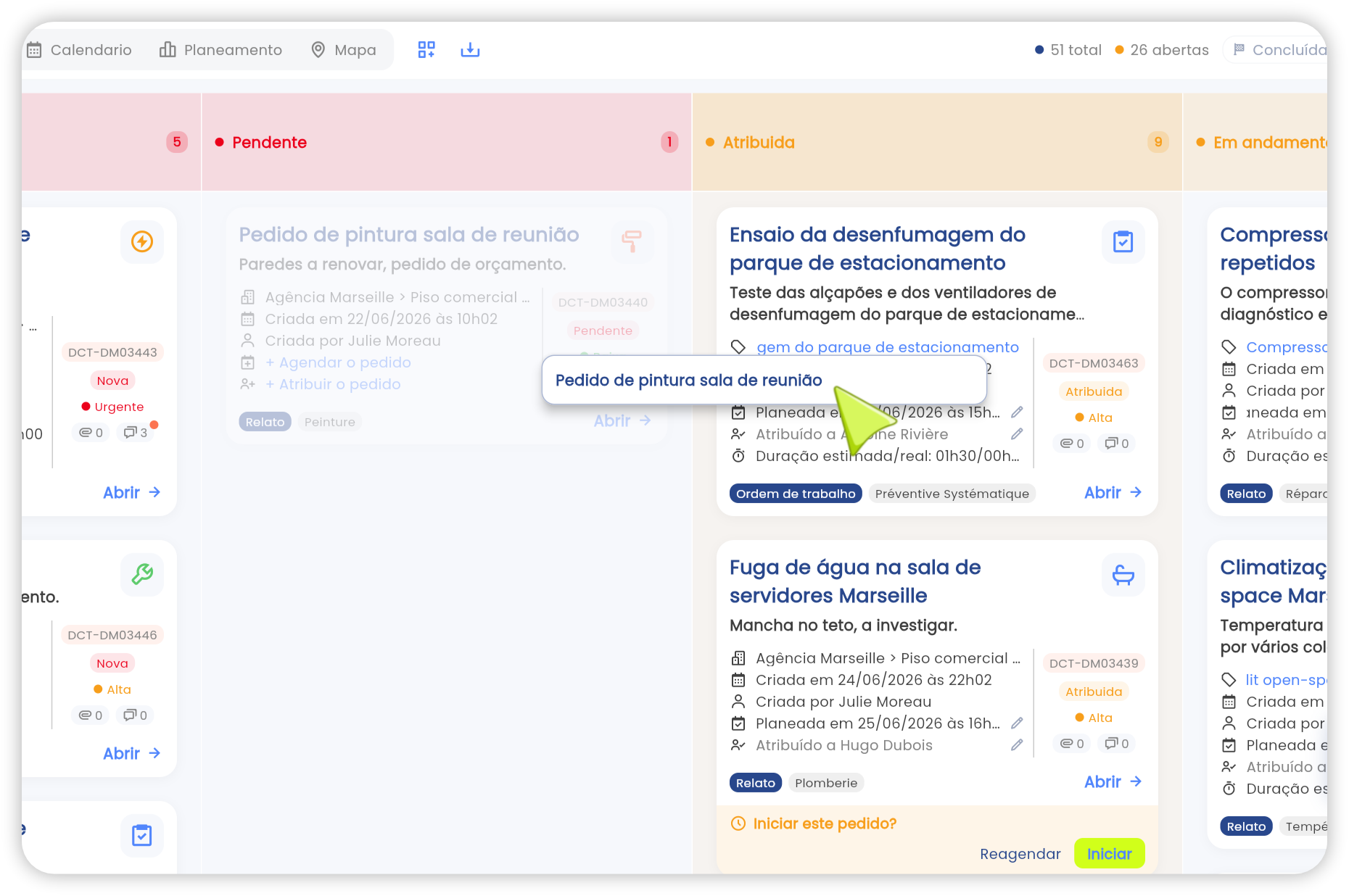This screenshot has width=1349, height=896.
Task: Click Abrir on the DCT-DM03443 card
Action: point(131,493)
